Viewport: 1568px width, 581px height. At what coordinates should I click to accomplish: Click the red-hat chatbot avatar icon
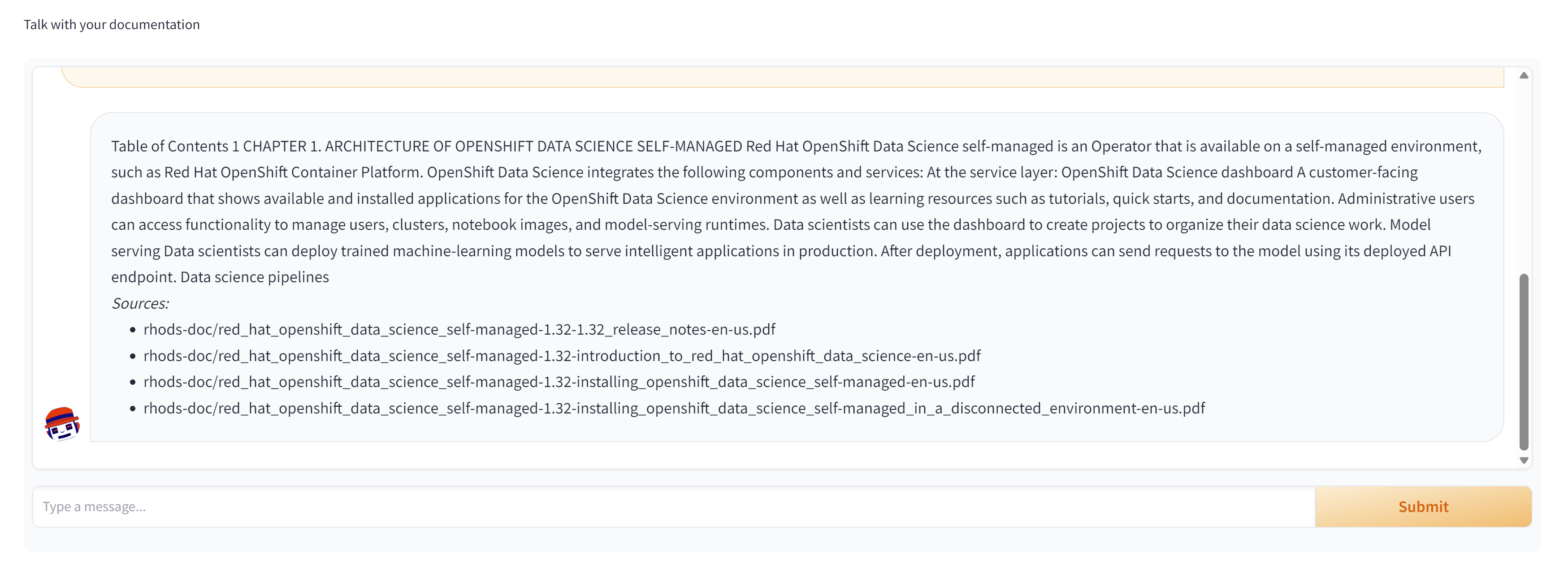pyautogui.click(x=62, y=423)
